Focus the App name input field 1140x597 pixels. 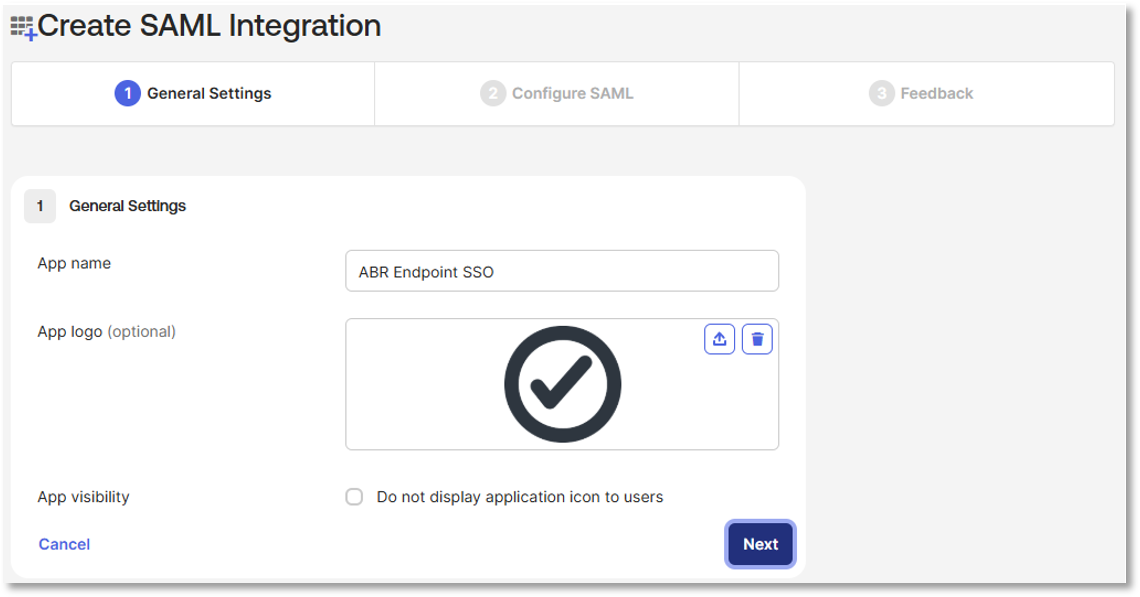pyautogui.click(x=561, y=271)
